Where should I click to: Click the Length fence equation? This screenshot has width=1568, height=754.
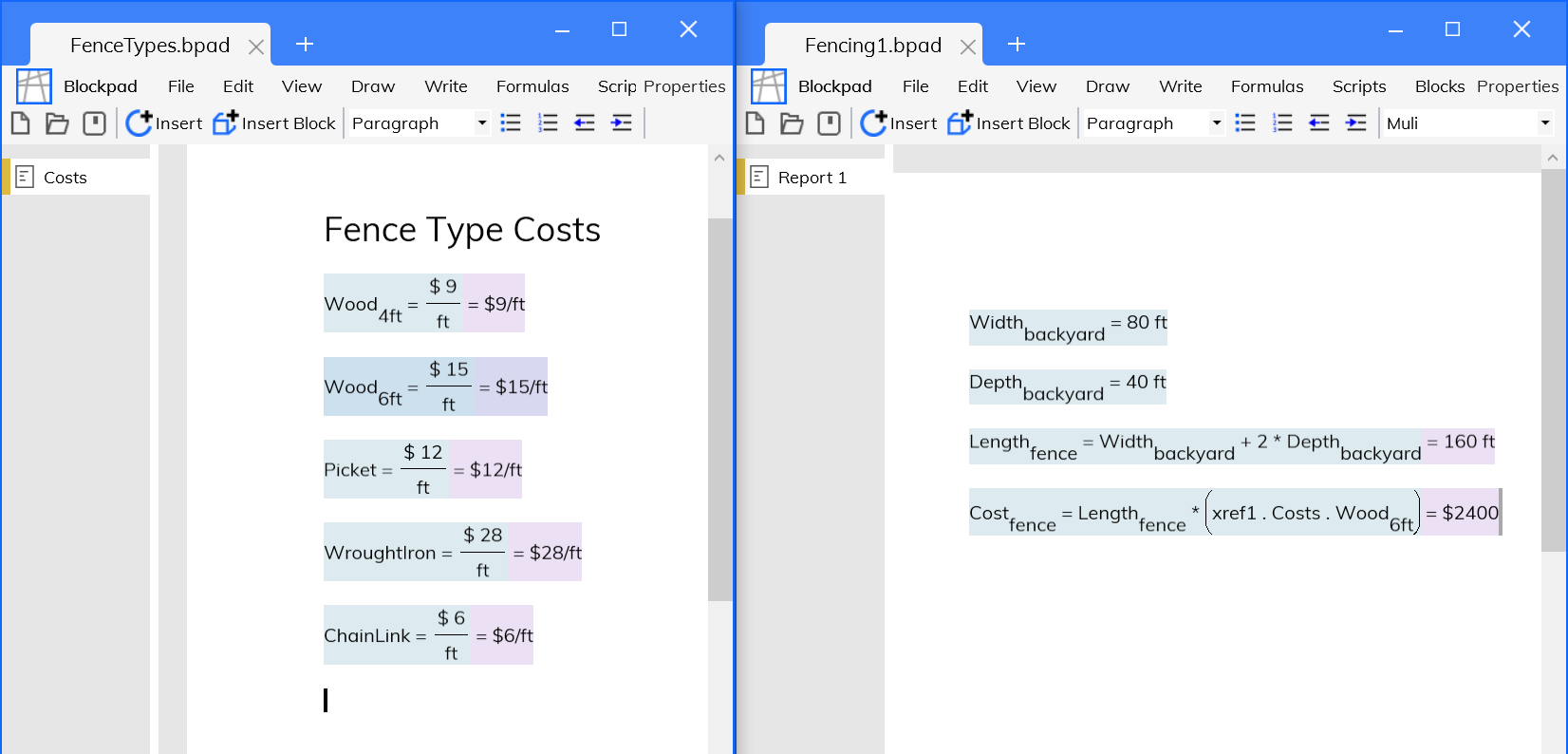pos(1232,446)
